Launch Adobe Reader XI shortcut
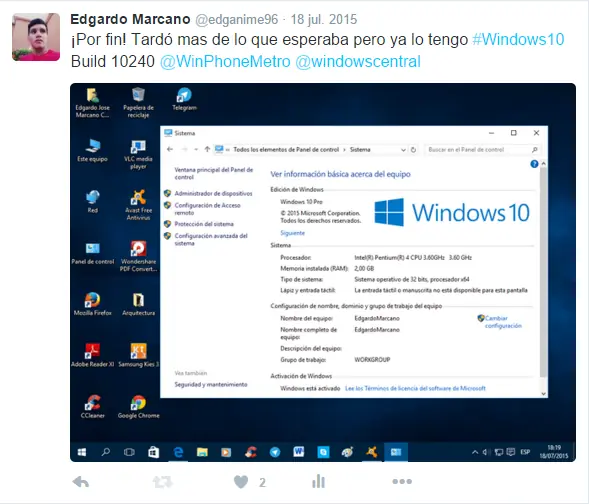Image resolution: width=589 pixels, height=504 pixels. 92,355
